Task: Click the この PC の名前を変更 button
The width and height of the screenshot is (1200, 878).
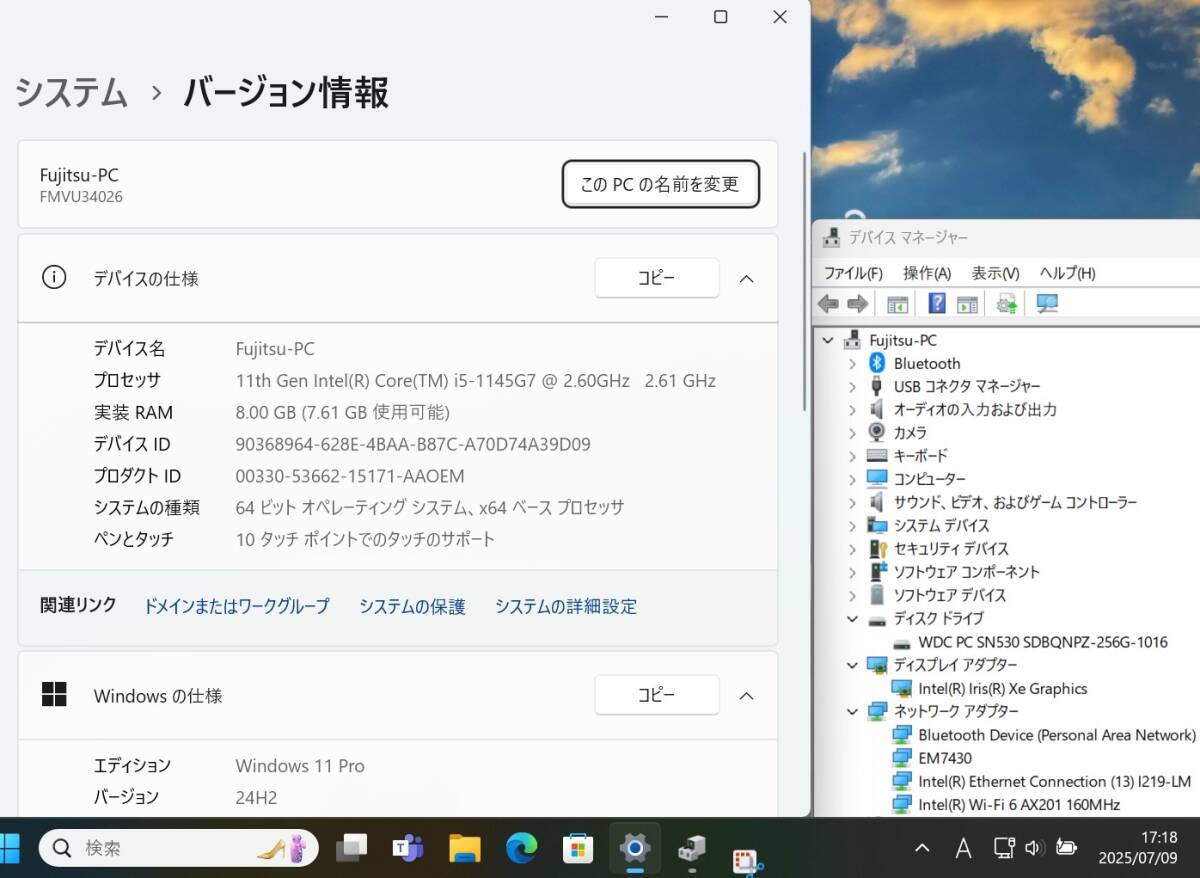Action: tap(660, 184)
